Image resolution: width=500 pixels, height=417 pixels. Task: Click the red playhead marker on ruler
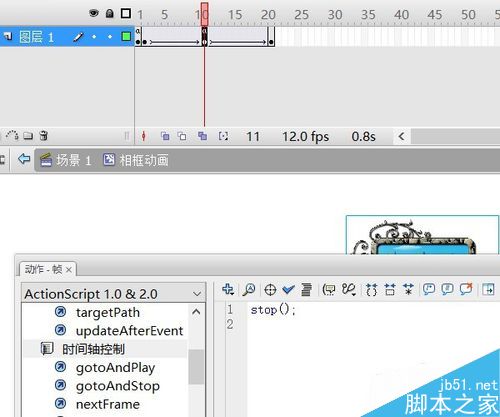pyautogui.click(x=205, y=14)
